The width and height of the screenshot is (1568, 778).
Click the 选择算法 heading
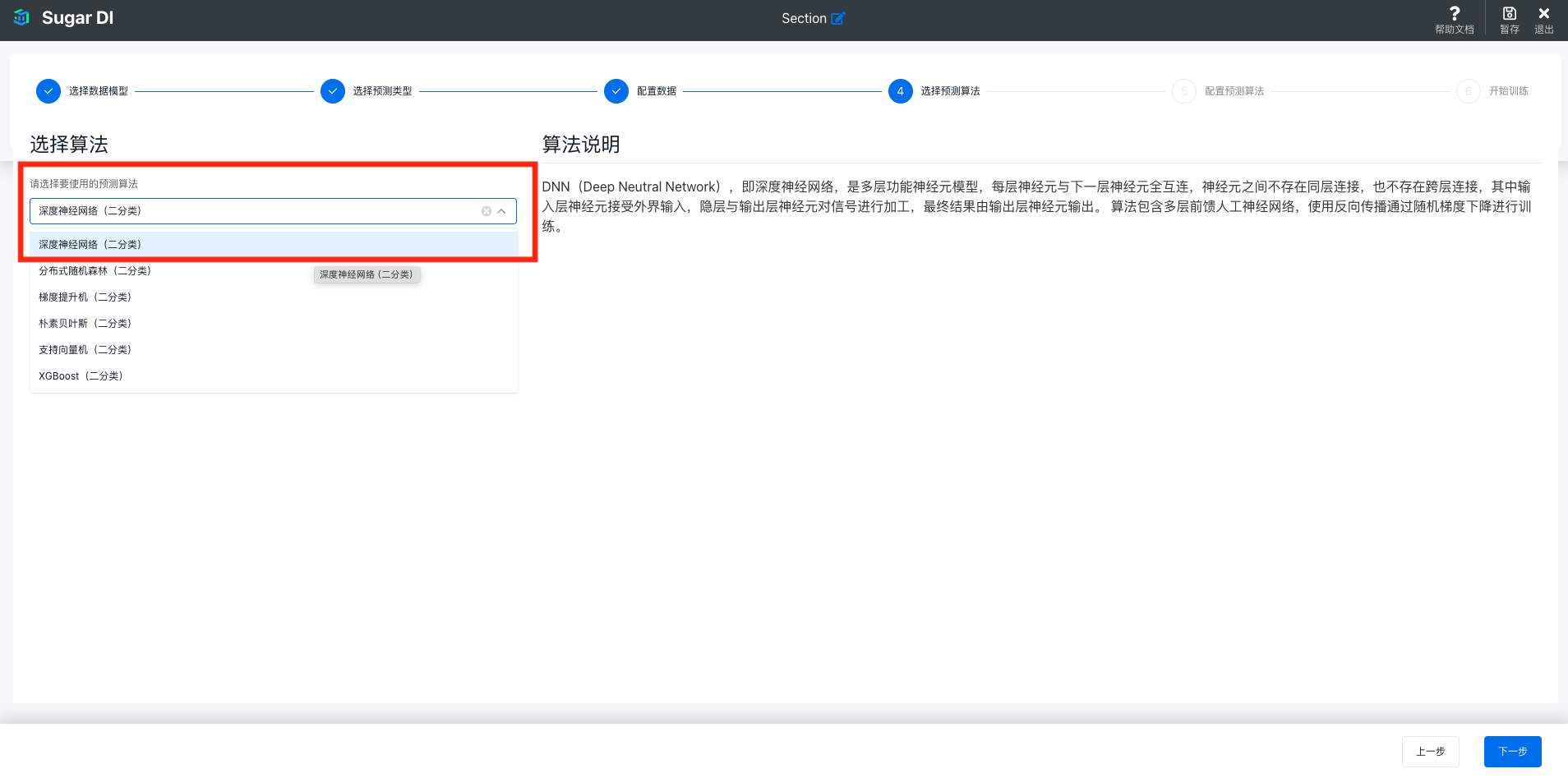(69, 145)
